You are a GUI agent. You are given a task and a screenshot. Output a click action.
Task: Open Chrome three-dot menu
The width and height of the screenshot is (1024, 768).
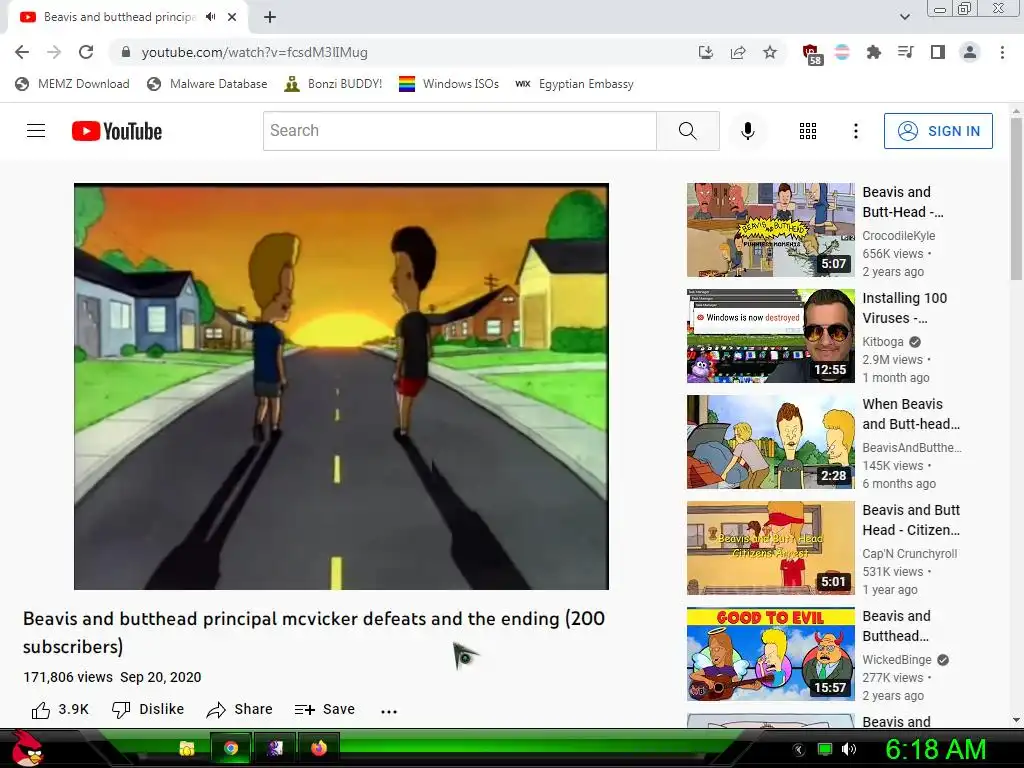[x=1002, y=52]
